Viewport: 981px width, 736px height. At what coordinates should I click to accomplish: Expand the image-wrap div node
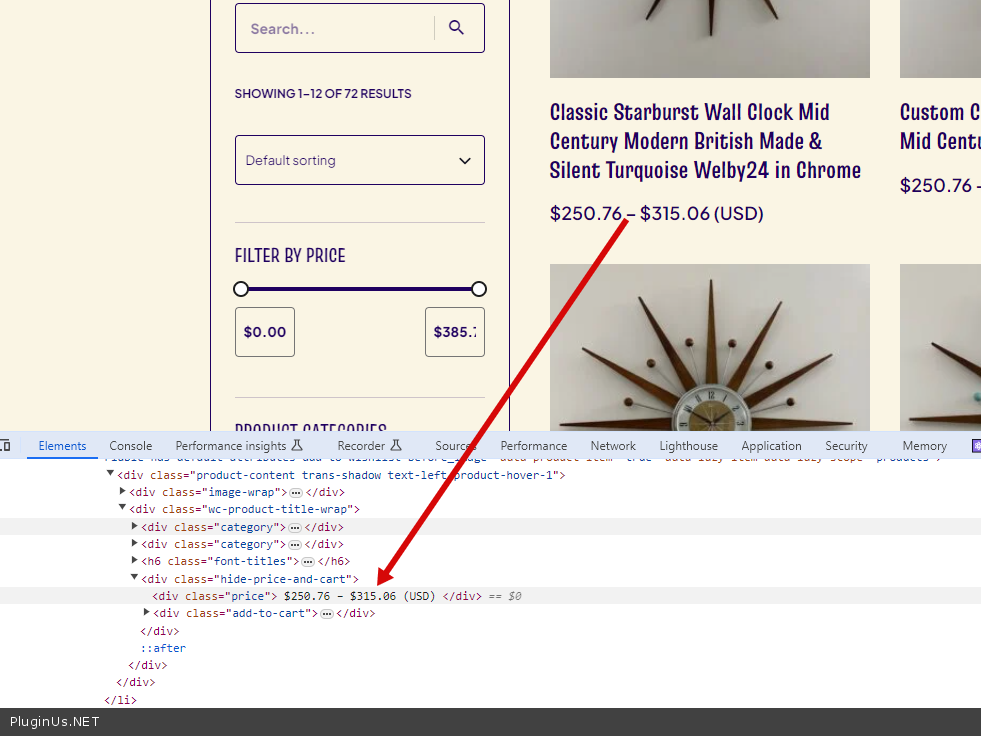point(123,492)
